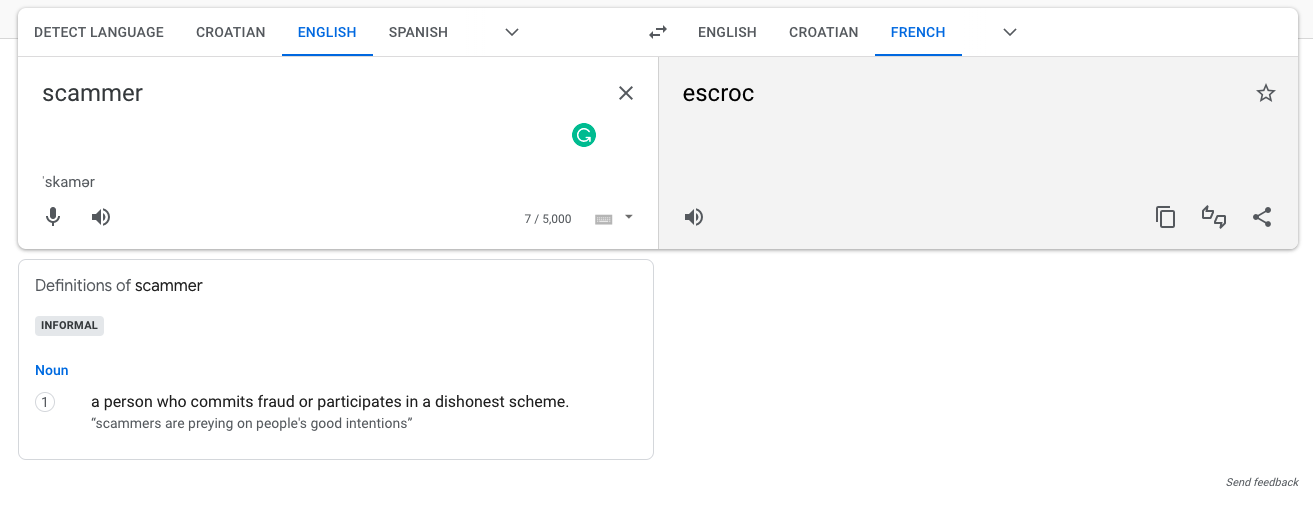Viewport: 1313px width, 527px height.
Task: Open virtual keyboard icon
Action: [x=604, y=219]
